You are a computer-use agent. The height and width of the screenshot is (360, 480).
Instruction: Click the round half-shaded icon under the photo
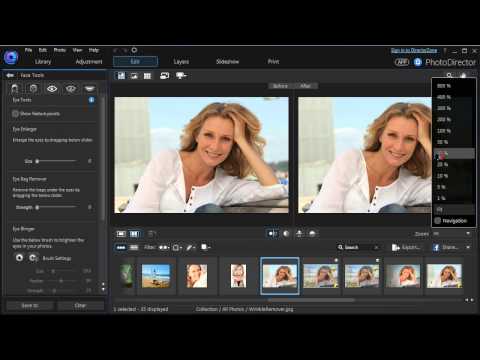[x=286, y=234]
